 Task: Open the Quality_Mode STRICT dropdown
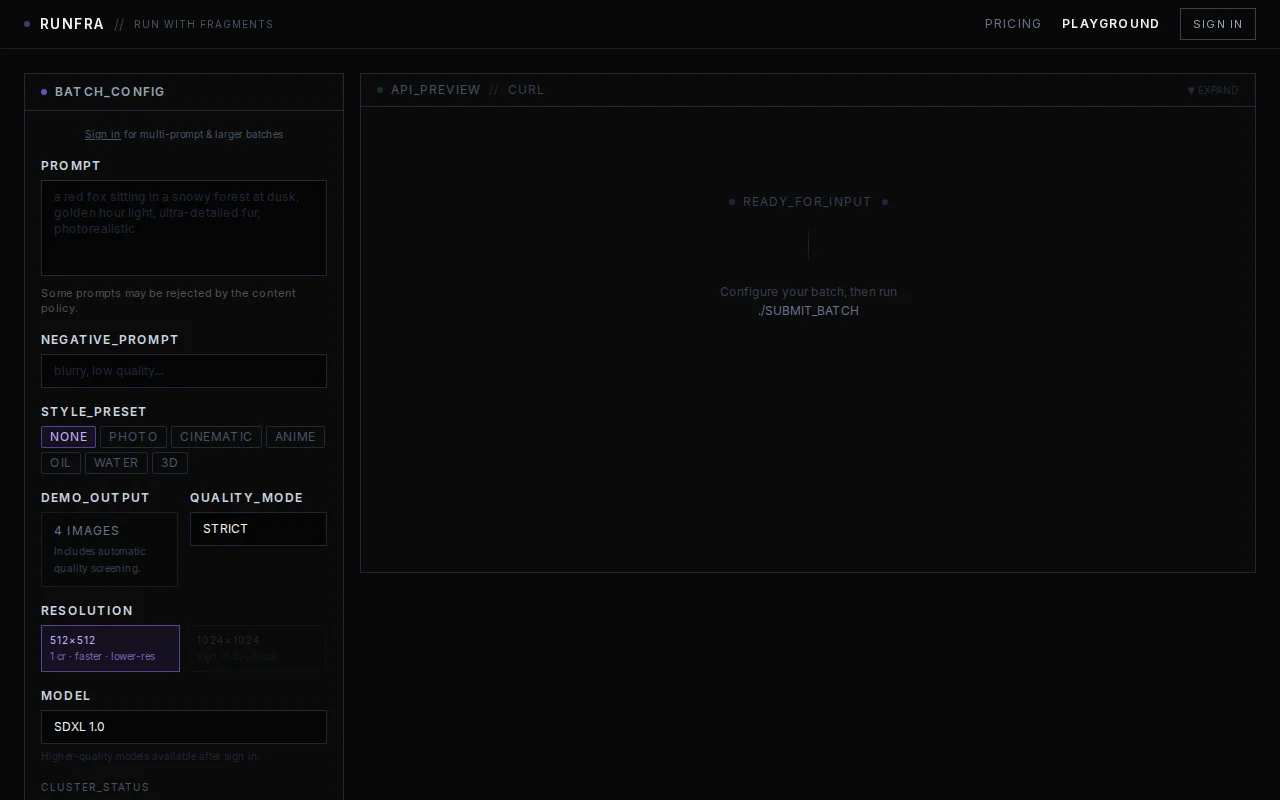point(258,529)
